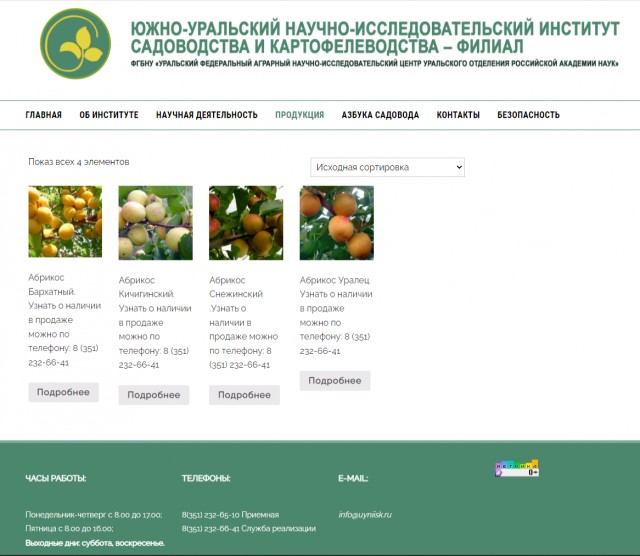Click the Абрикос Уралец product photo
Image resolution: width=640 pixels, height=556 pixels.
click(x=337, y=223)
